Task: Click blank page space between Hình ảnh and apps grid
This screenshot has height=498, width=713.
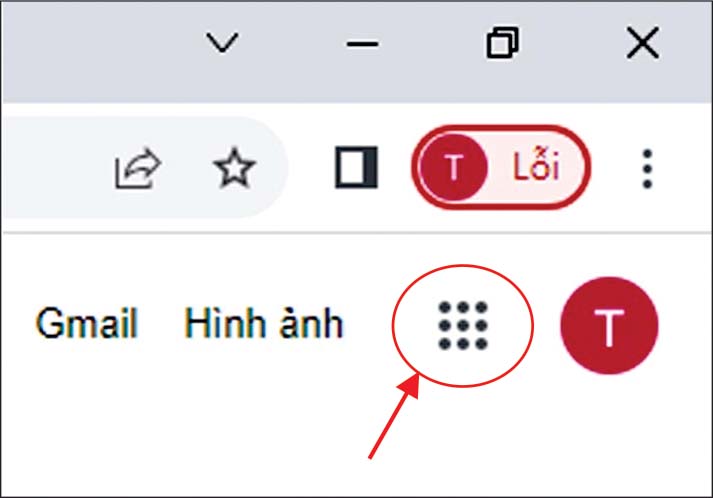Action: 367,323
